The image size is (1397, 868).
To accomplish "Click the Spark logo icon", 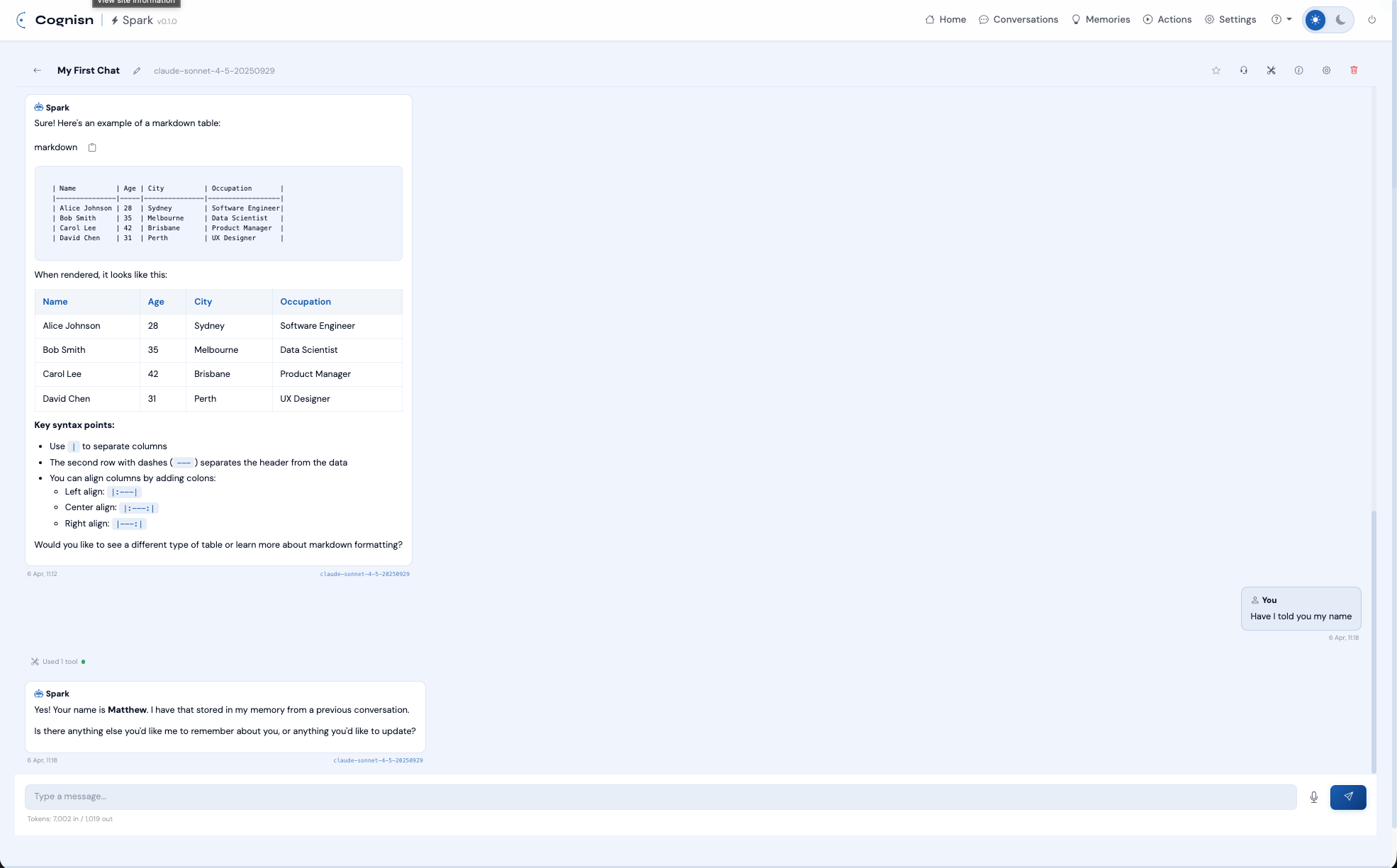I will pos(114,21).
